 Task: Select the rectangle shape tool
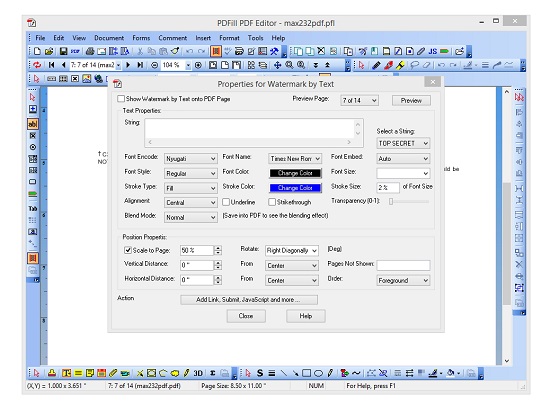point(306,373)
